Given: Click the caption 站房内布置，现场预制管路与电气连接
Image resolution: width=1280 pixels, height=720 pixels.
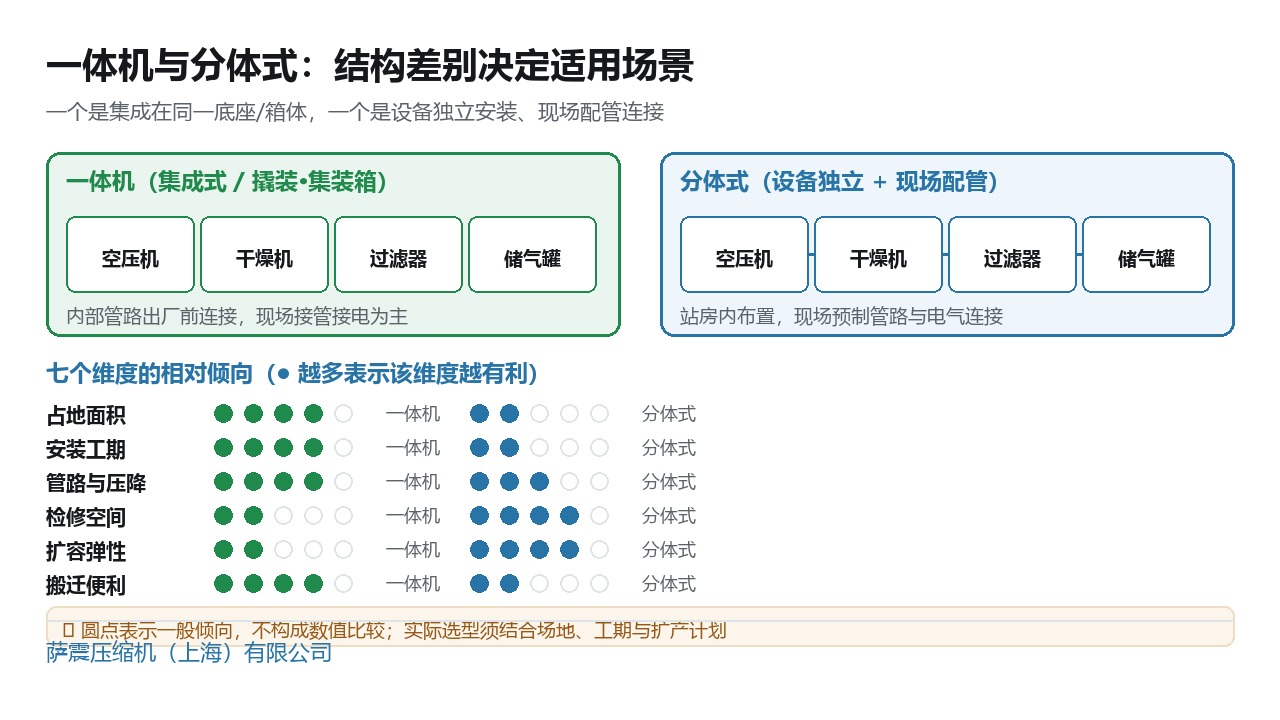Looking at the screenshot, I should coord(841,317).
